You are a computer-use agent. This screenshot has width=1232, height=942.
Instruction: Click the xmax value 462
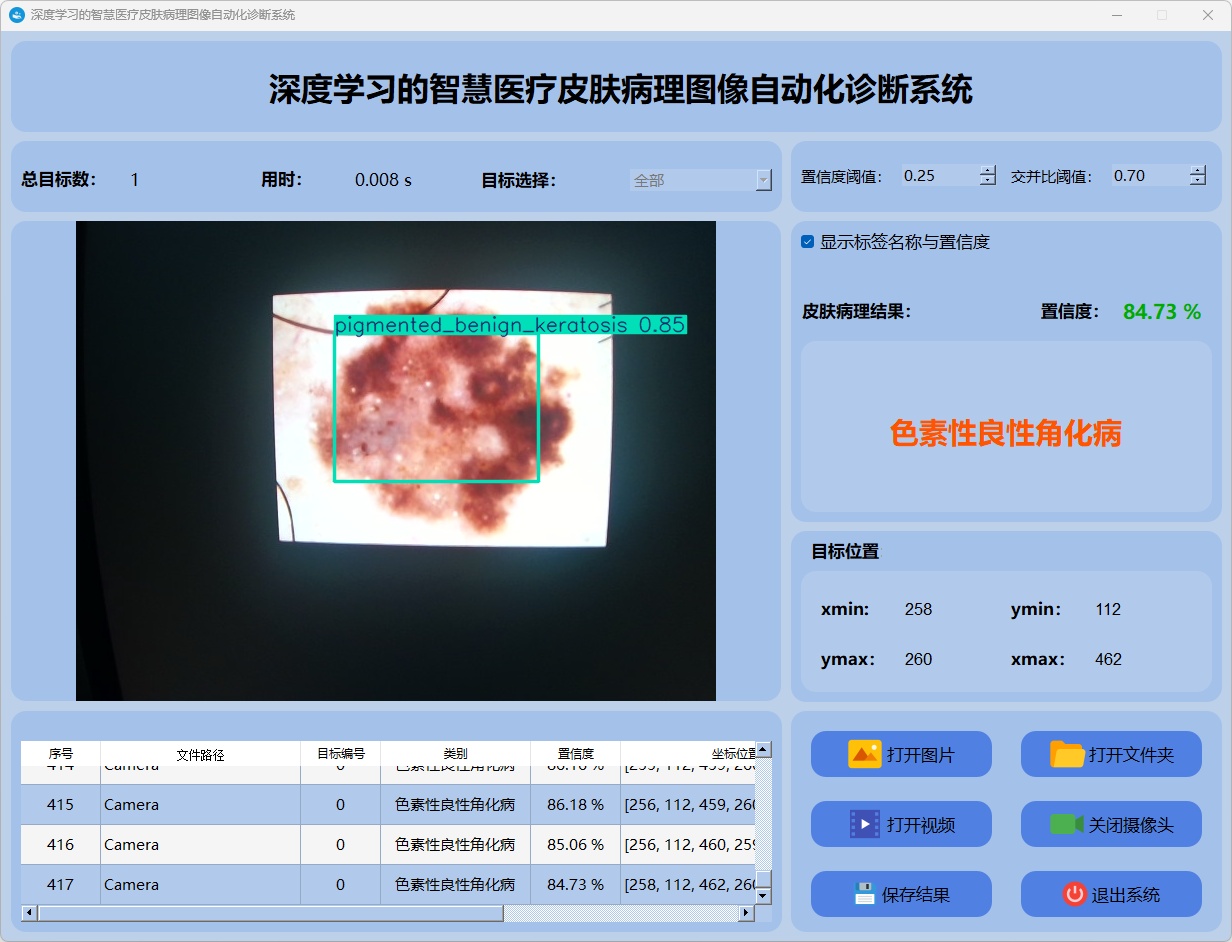coord(1108,659)
